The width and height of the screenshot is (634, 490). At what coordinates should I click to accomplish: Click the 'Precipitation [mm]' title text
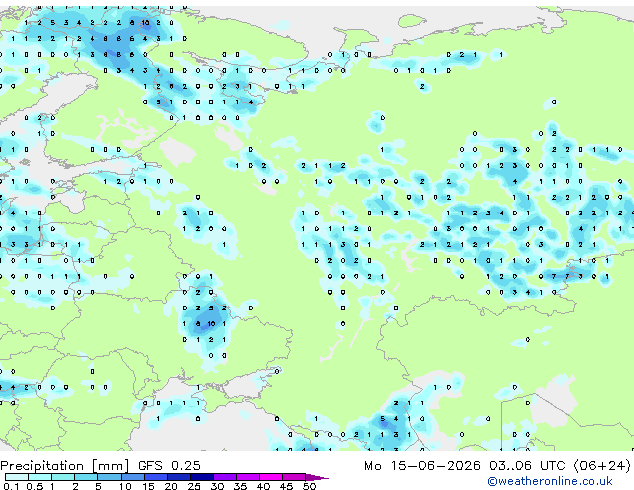point(65,466)
